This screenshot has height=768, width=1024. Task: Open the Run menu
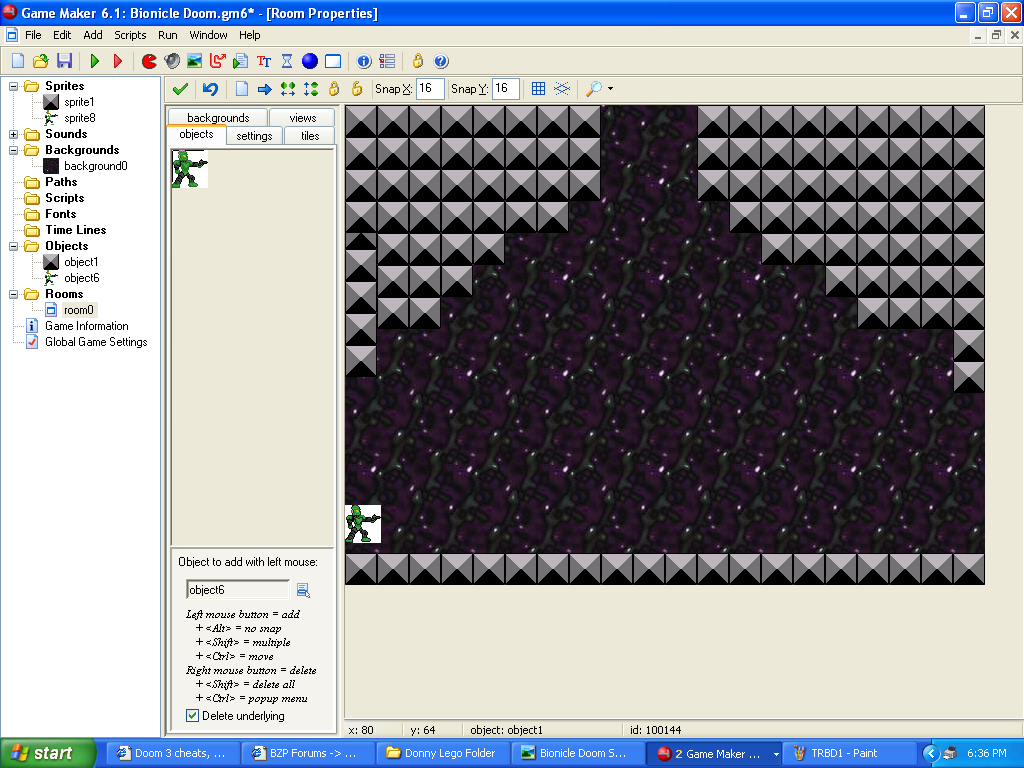(168, 35)
